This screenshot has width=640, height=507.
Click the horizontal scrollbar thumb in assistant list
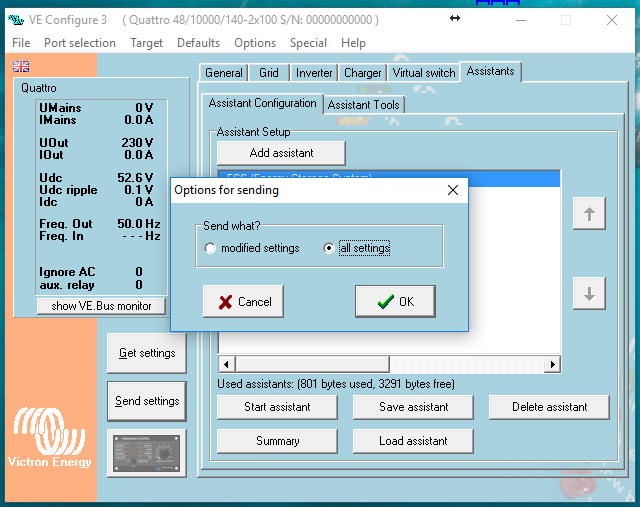click(313, 364)
